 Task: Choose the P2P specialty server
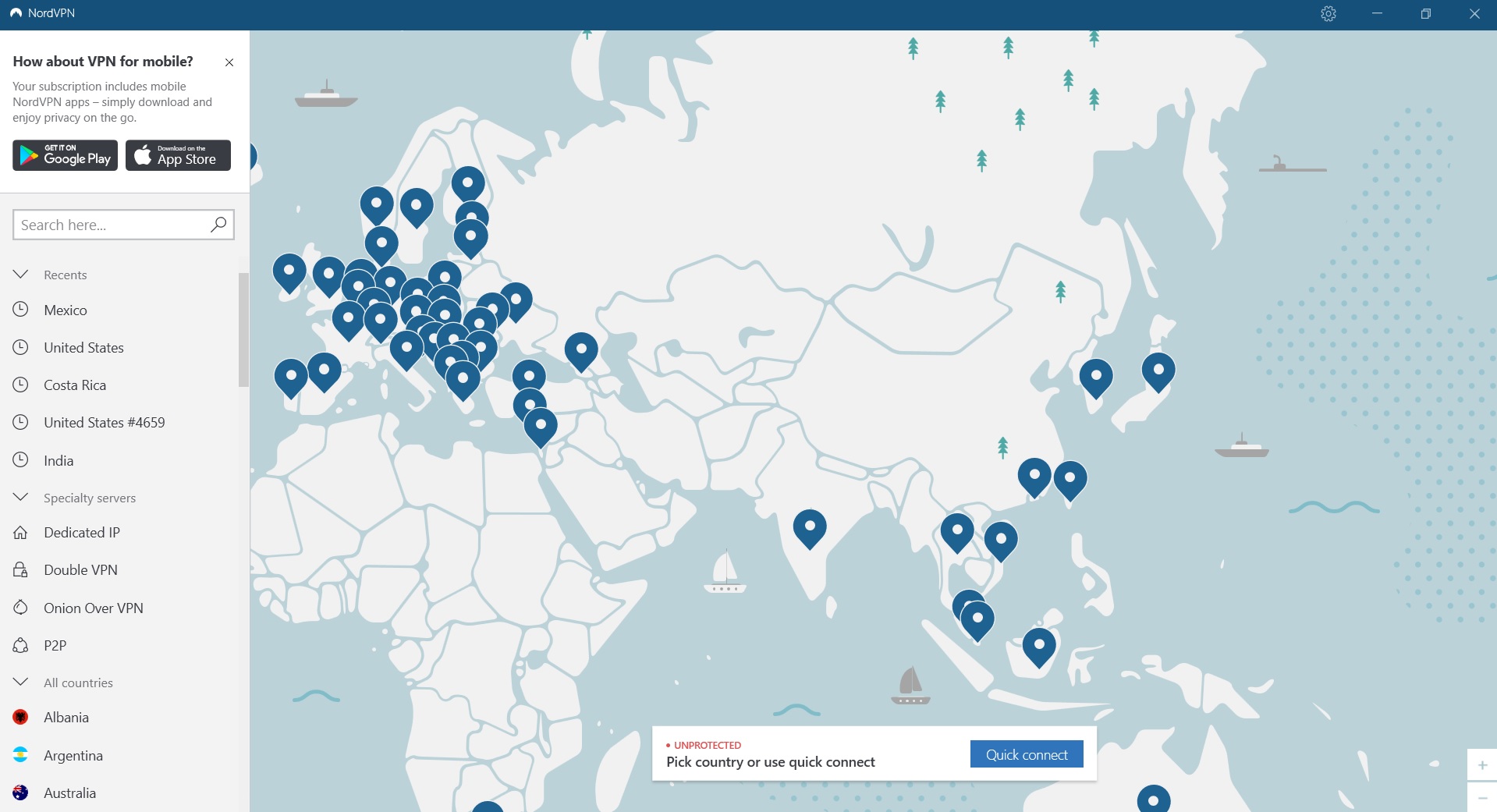click(55, 645)
